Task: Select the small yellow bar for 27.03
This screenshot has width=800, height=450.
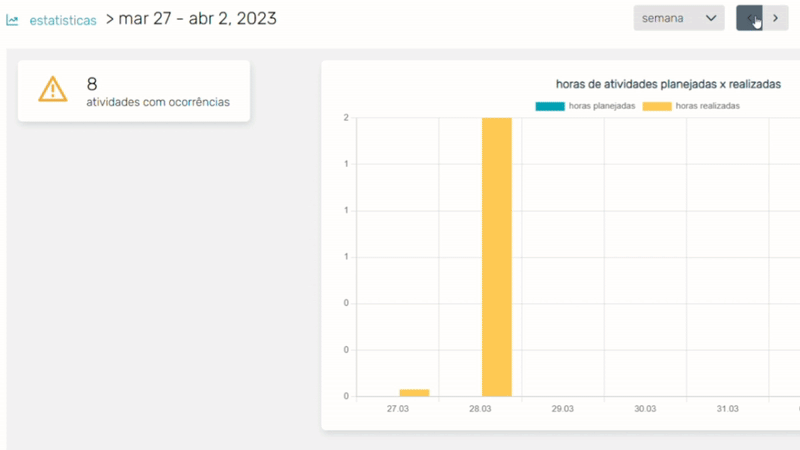Action: [x=414, y=392]
